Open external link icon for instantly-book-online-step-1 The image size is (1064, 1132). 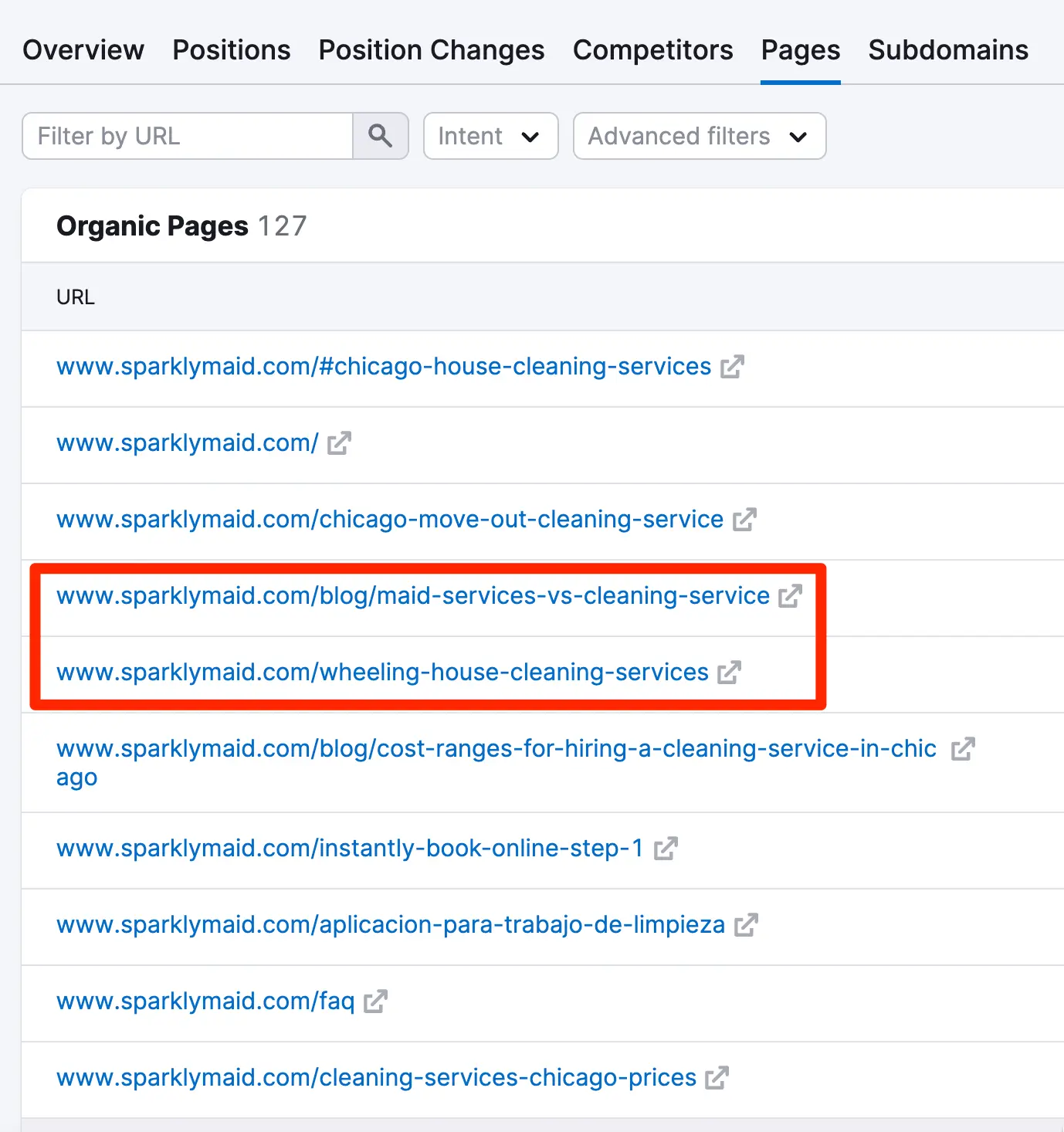(x=666, y=849)
